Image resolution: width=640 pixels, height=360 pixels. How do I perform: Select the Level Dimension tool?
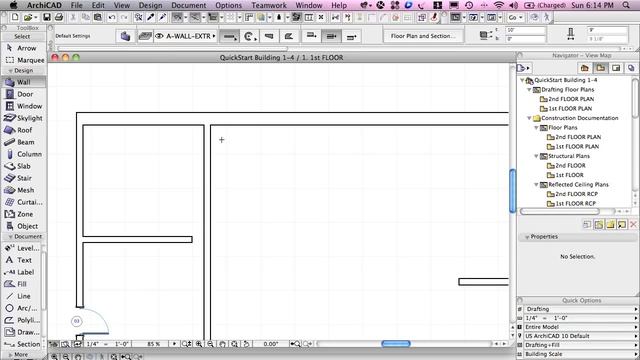21,248
